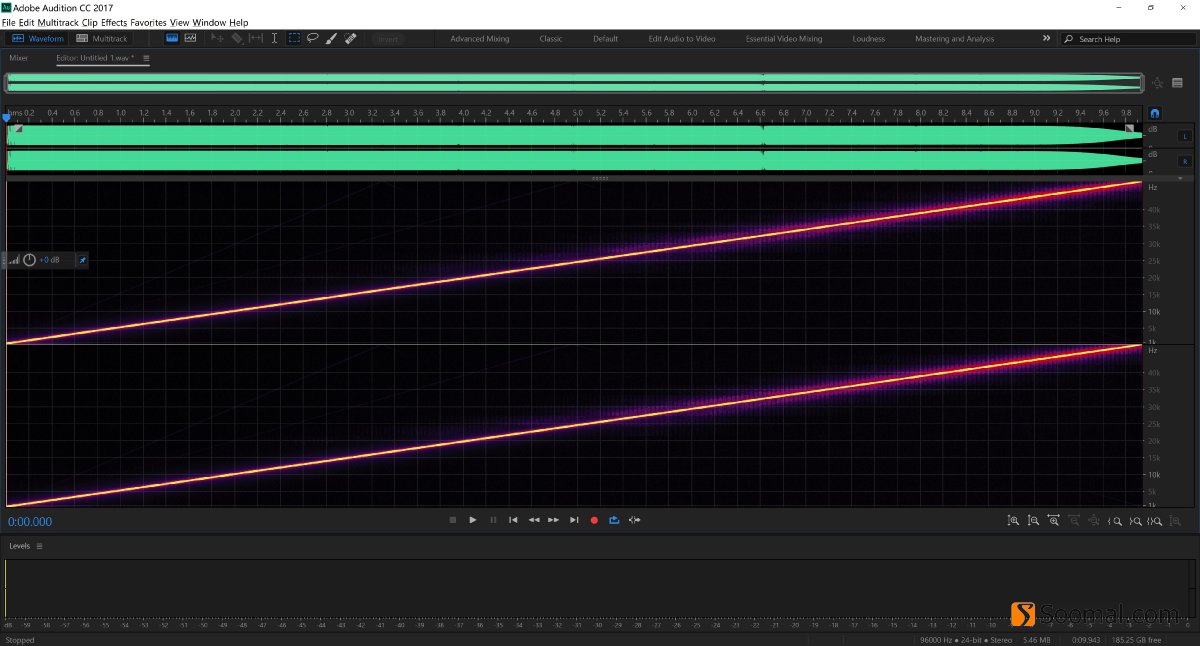Screen dimensions: 1200x646
Task: Click the list icon beside the overview
Action: tap(1178, 83)
